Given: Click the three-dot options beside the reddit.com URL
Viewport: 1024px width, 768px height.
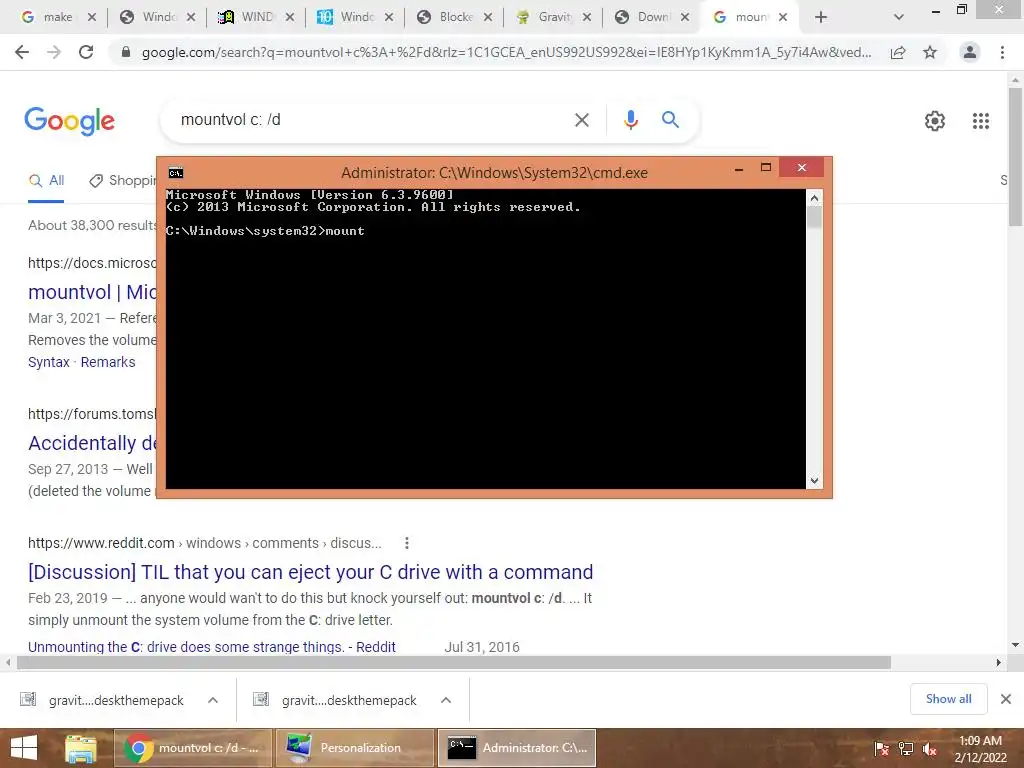Looking at the screenshot, I should tap(406, 543).
